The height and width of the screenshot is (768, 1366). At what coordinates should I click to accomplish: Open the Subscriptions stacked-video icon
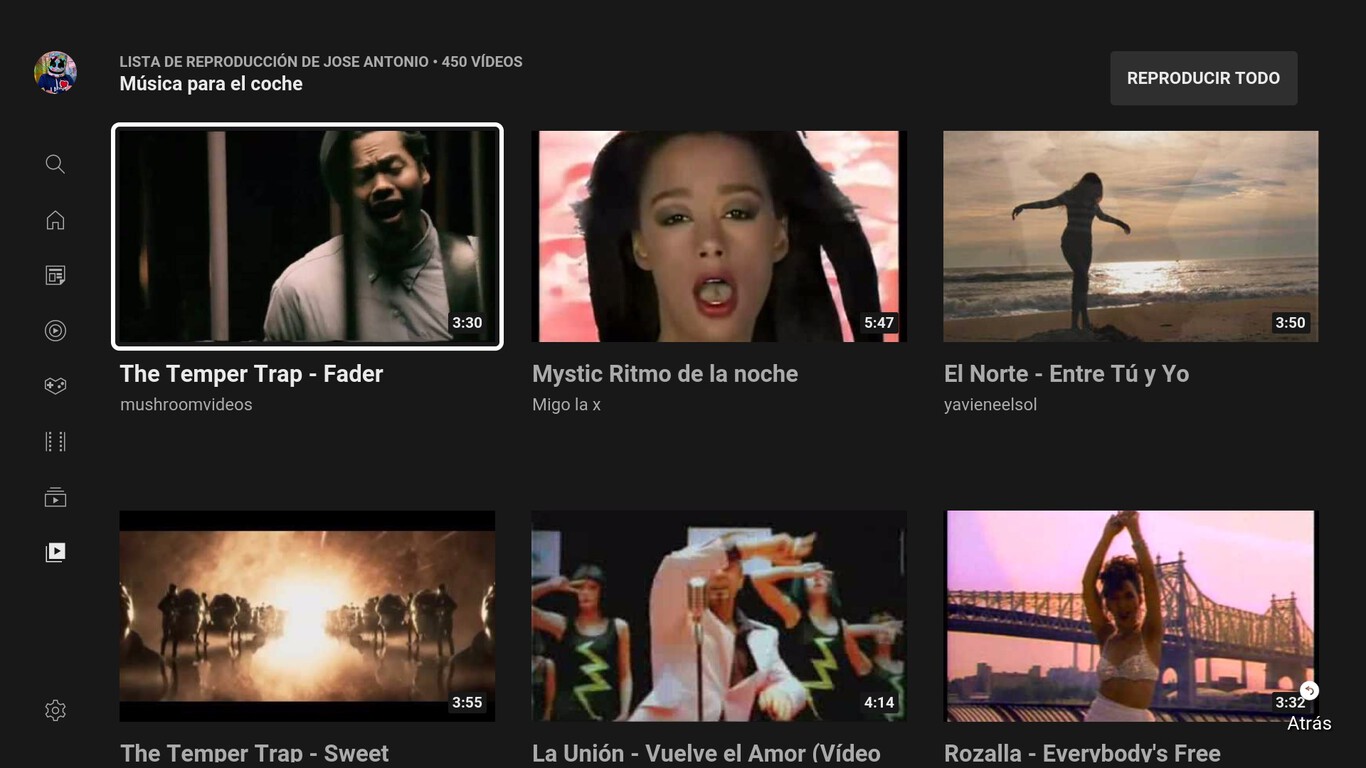[55, 497]
